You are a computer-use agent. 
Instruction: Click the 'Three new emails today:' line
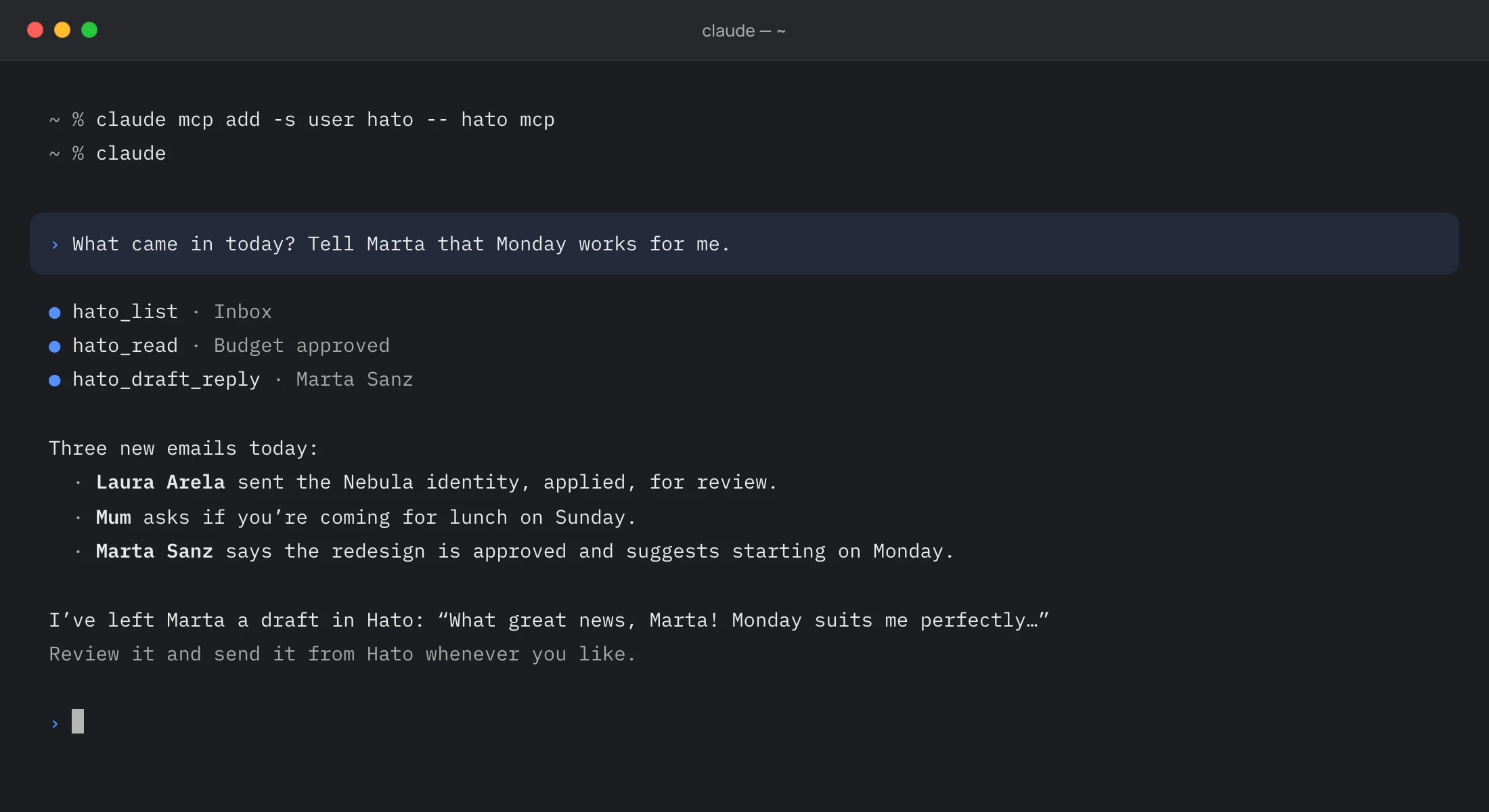tap(183, 449)
